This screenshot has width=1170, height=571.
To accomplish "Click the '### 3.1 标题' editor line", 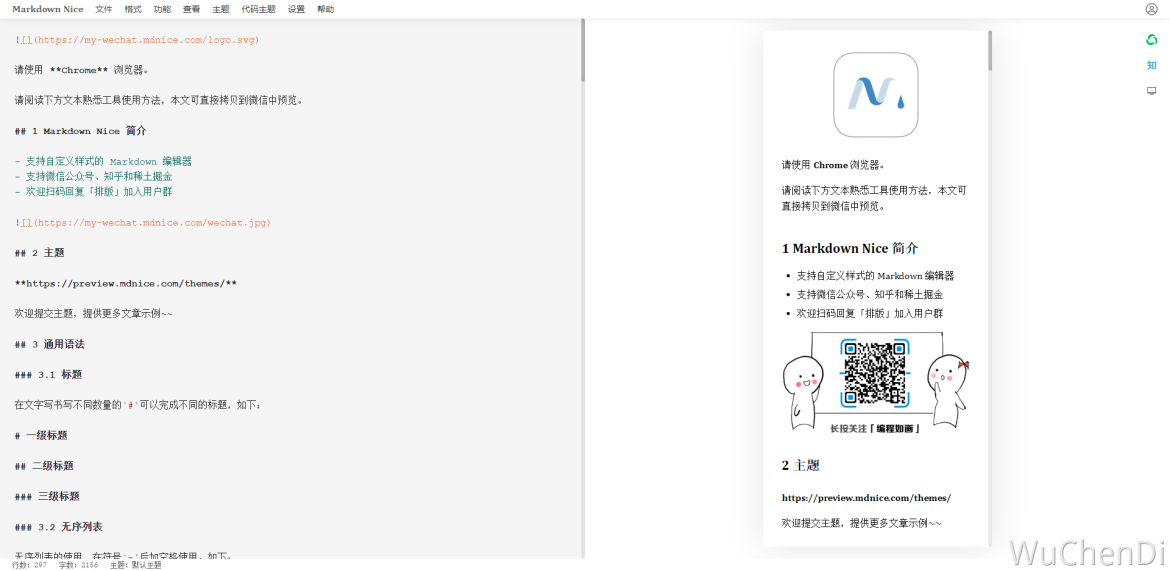I will pyautogui.click(x=49, y=375).
